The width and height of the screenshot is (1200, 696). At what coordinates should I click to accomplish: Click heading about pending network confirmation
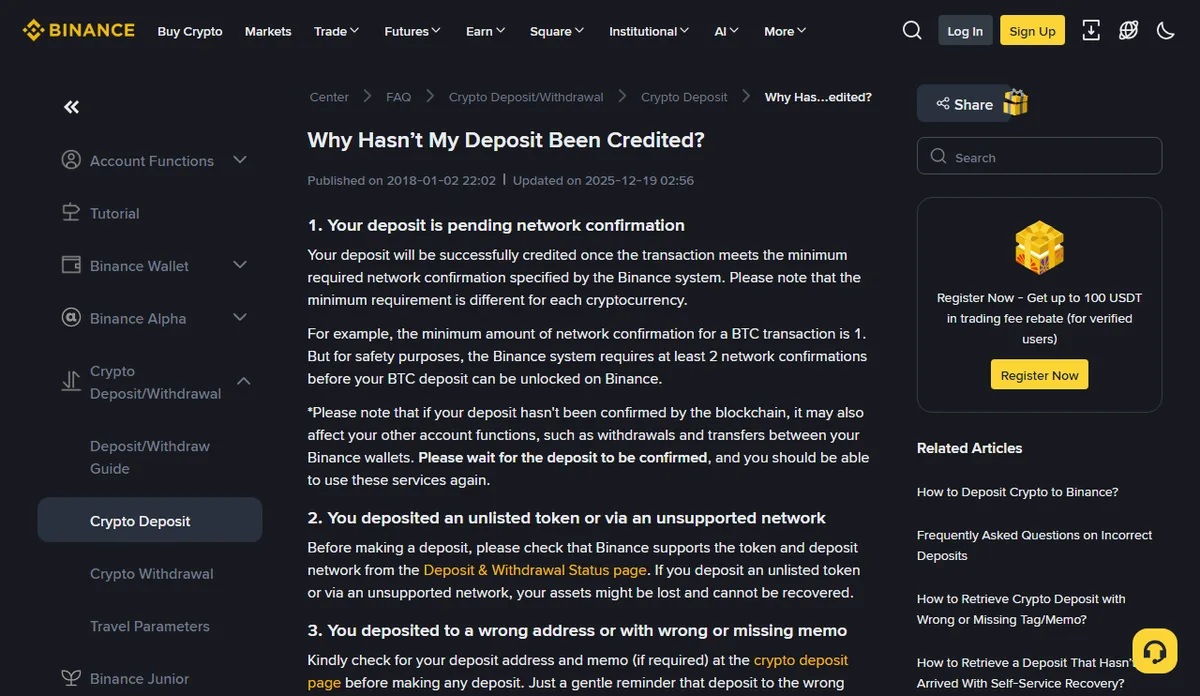click(496, 225)
